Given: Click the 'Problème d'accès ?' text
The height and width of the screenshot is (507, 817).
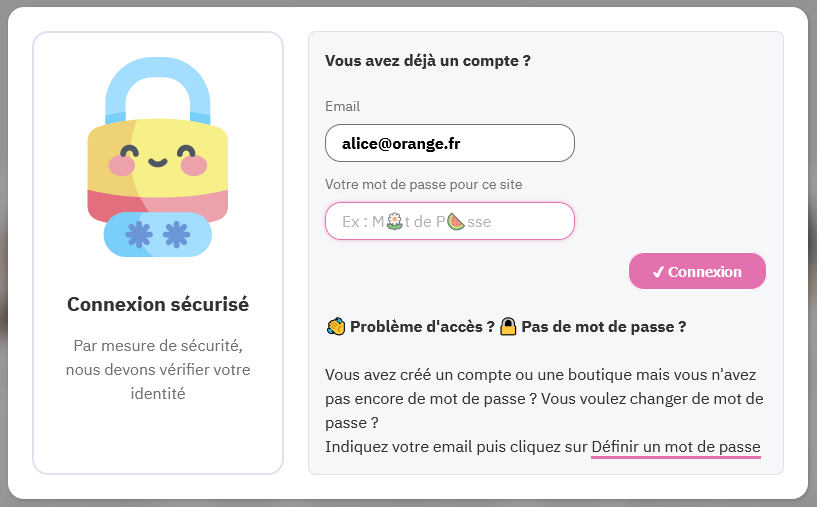Looking at the screenshot, I should point(421,327).
